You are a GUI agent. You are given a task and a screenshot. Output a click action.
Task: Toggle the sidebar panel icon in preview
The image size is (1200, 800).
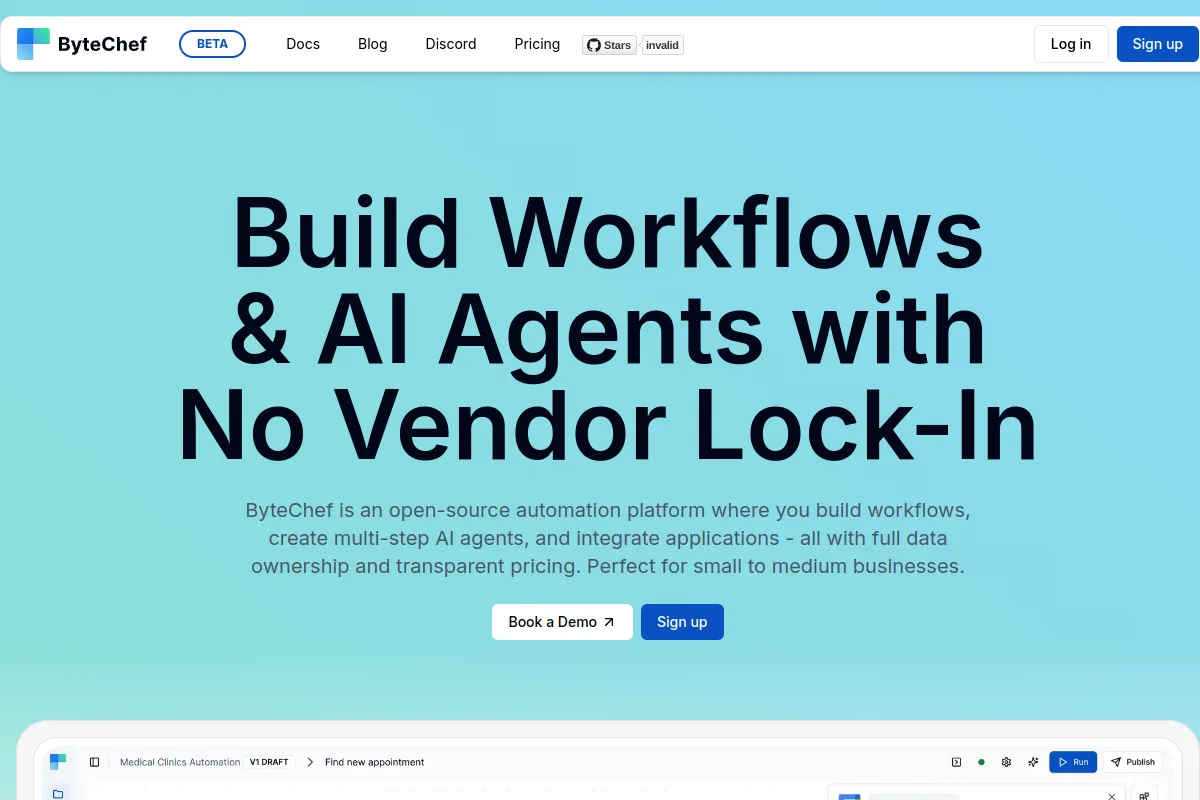[94, 762]
